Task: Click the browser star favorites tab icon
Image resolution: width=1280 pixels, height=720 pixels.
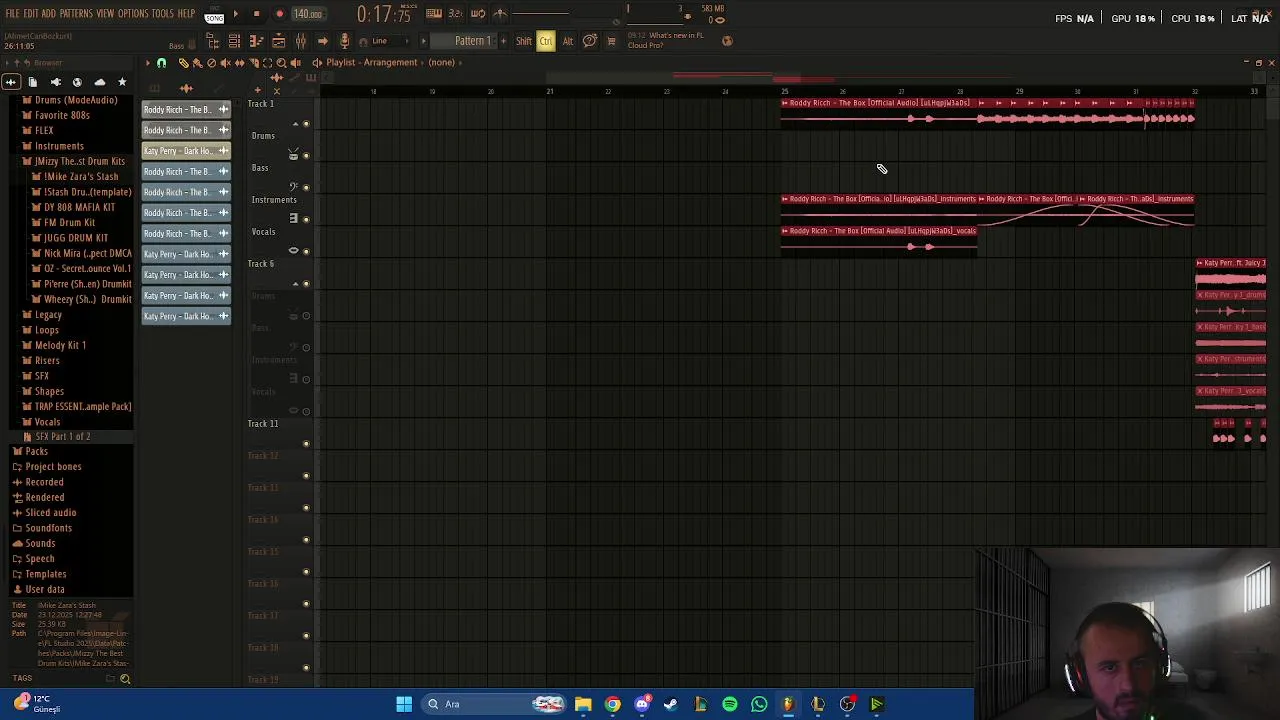Action: (x=122, y=82)
